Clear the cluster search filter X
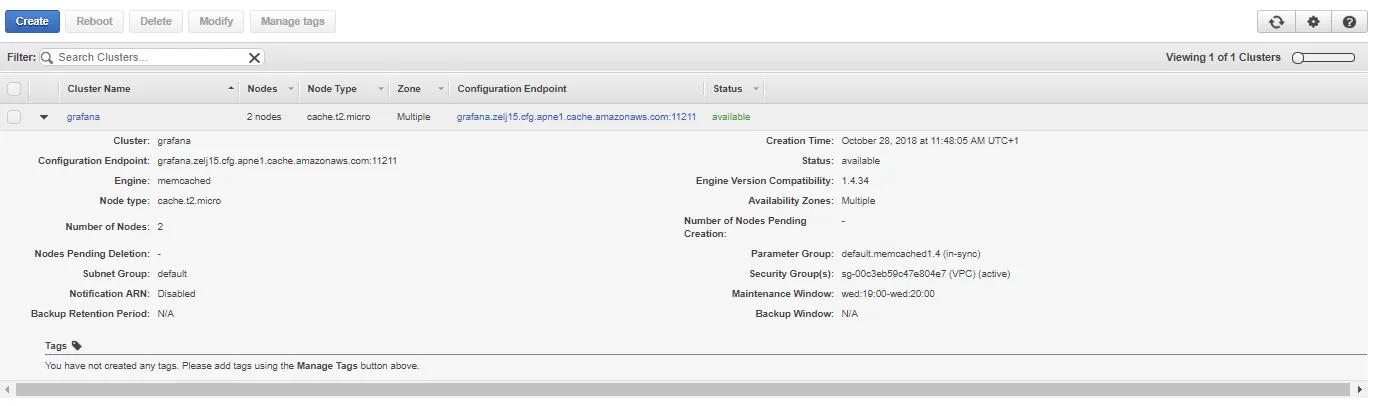The height and width of the screenshot is (406, 1376). [254, 58]
